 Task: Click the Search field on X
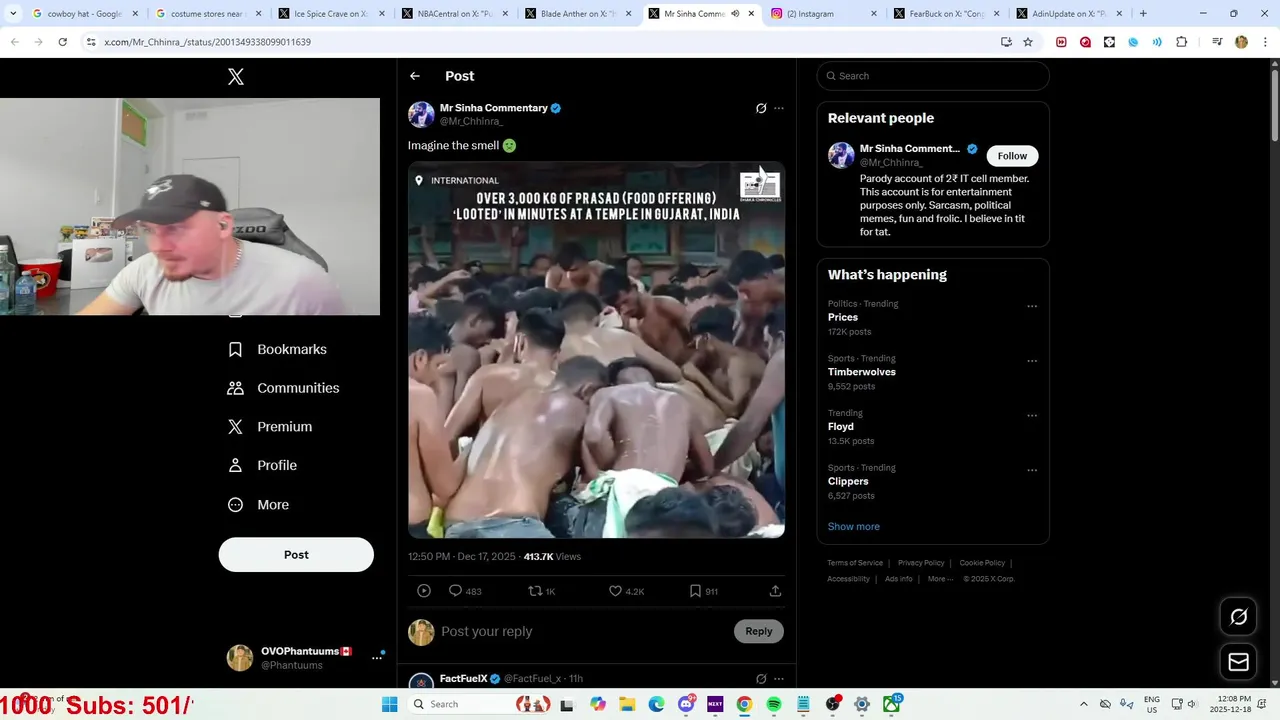(933, 76)
